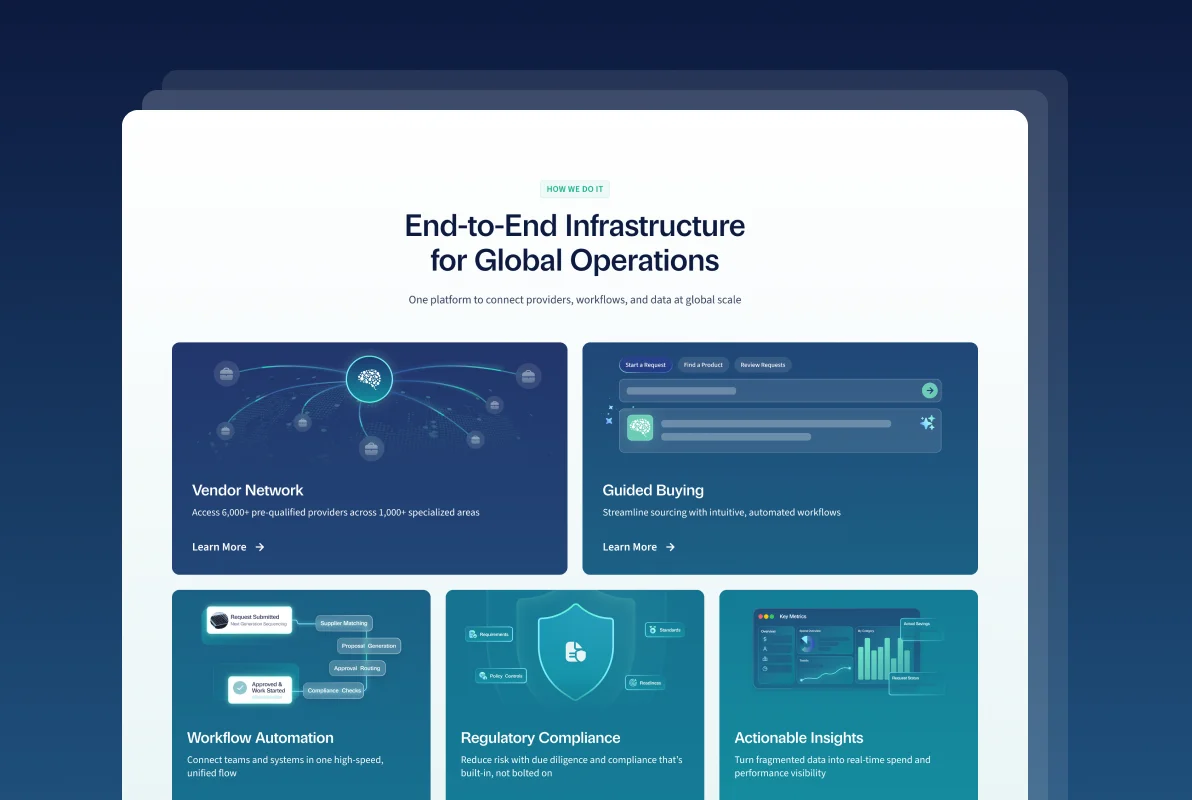Click the green brain icon in Guided Buying response box
Image resolution: width=1192 pixels, height=800 pixels.
(x=640, y=427)
